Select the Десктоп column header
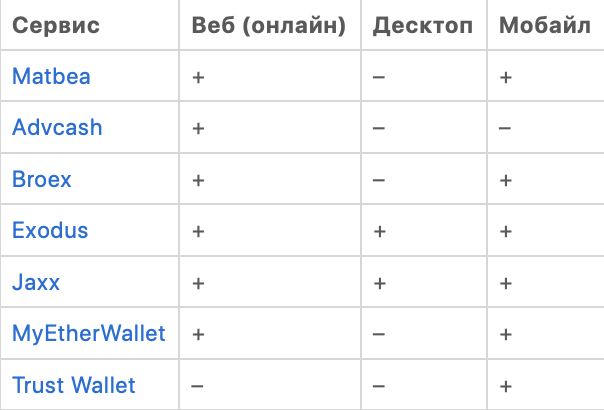Screen dimensions: 604x410 (x=422, y=26)
